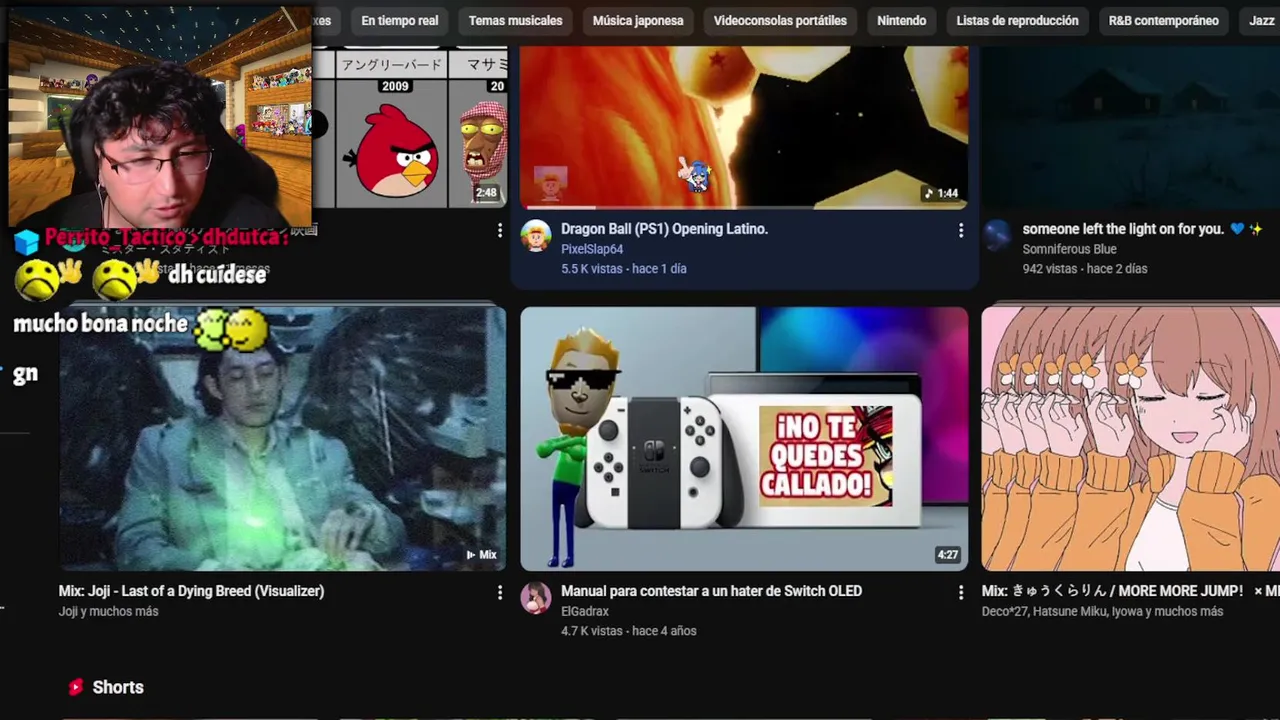Image resolution: width=1280 pixels, height=720 pixels.
Task: Open options menu for Angry Birds video
Action: point(500,230)
